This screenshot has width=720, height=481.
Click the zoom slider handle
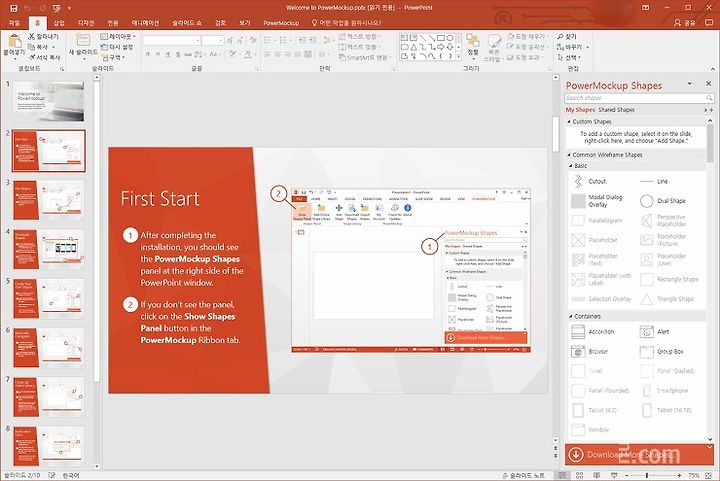pos(647,475)
